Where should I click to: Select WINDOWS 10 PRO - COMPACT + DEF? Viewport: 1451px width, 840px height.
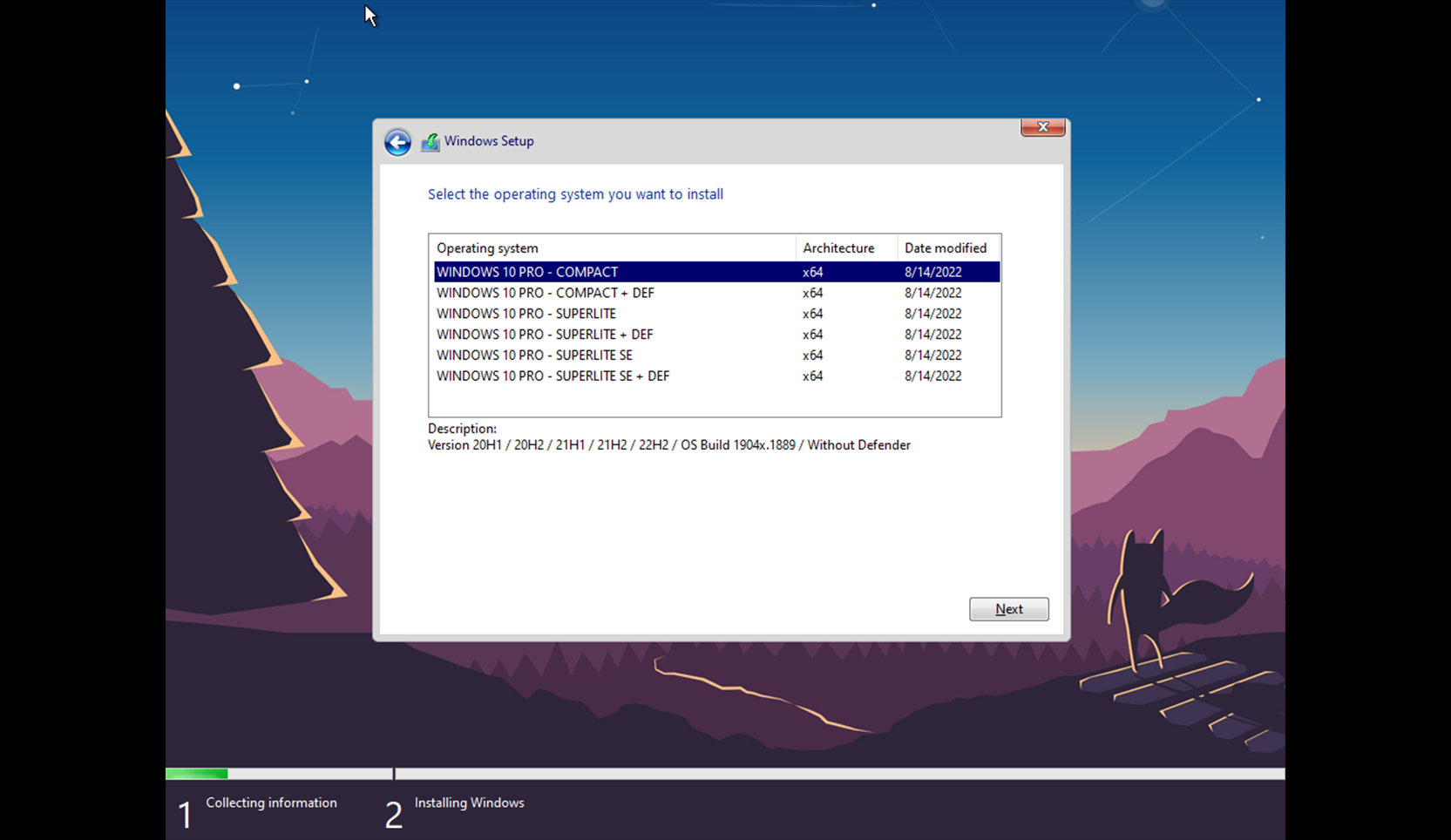716,293
